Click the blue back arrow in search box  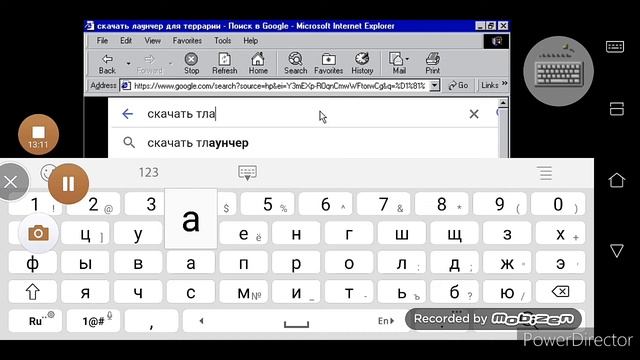(127, 114)
